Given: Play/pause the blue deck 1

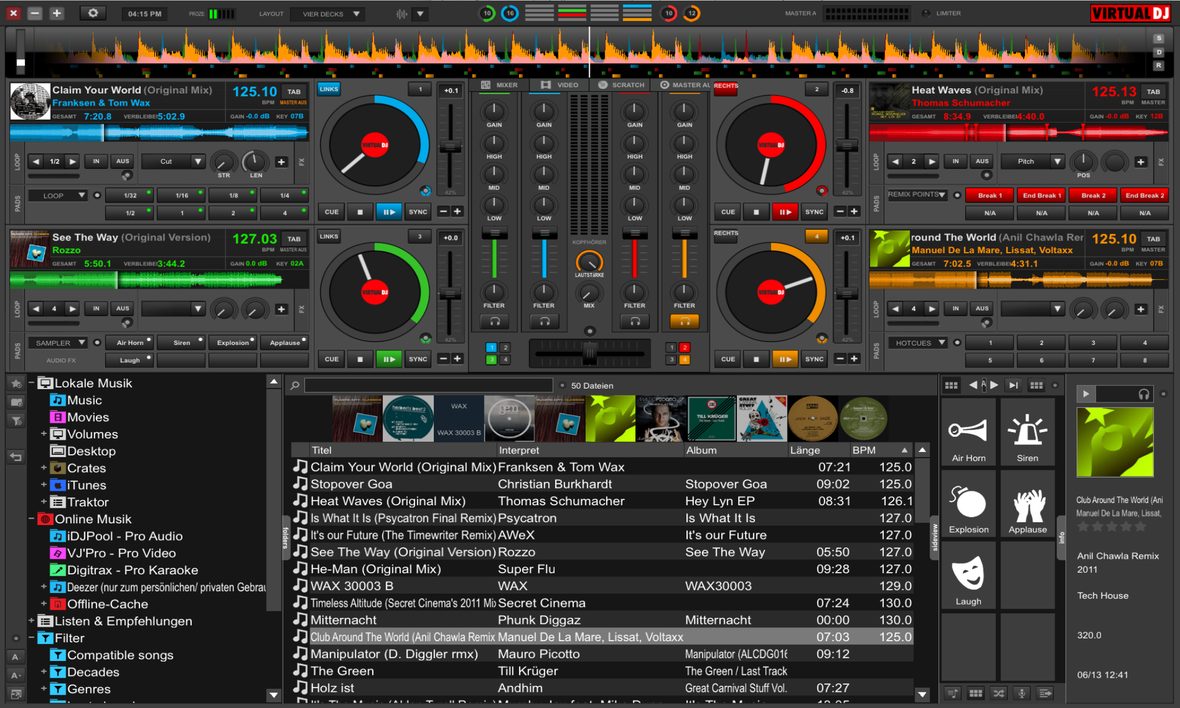Looking at the screenshot, I should (x=388, y=212).
